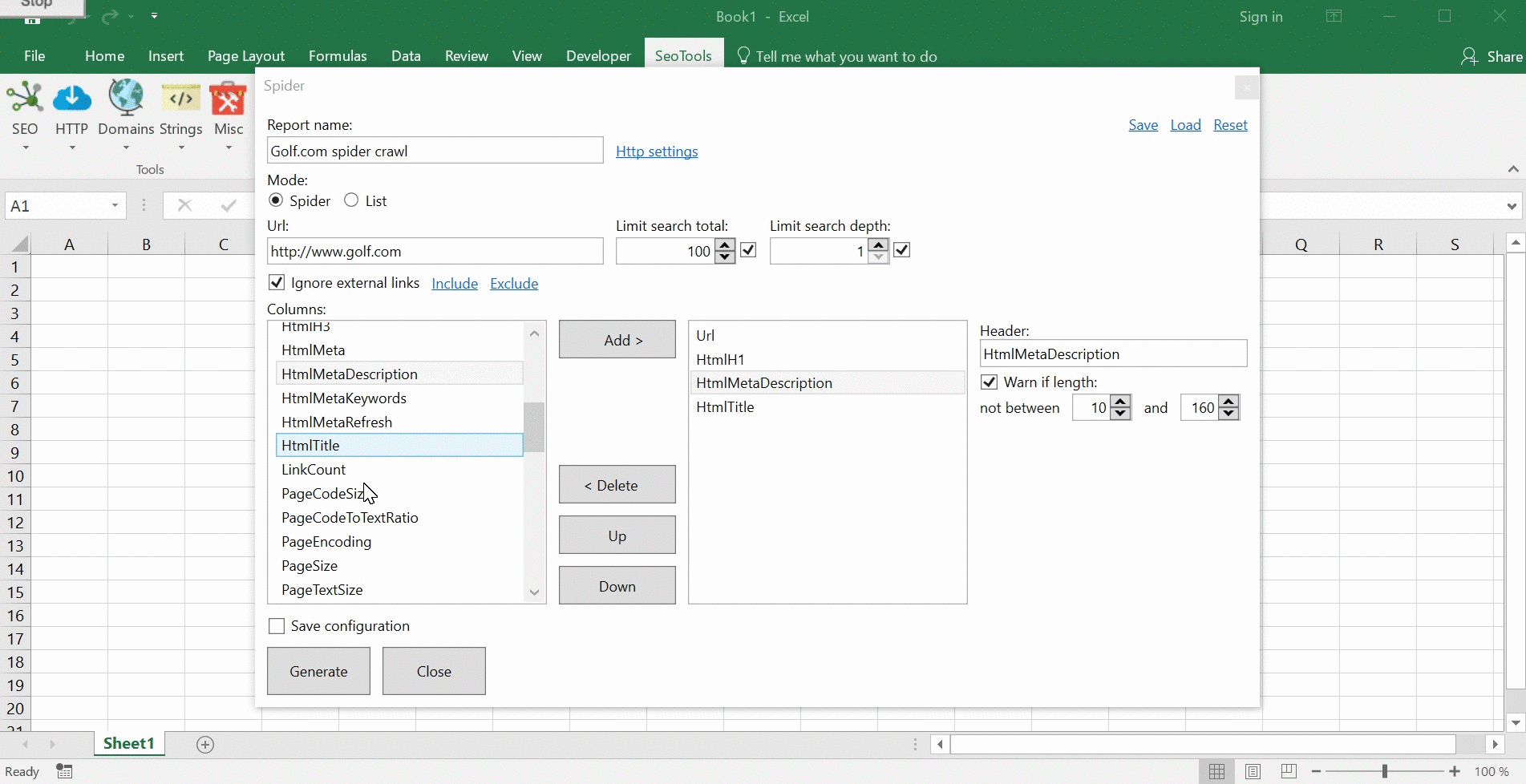Click the macro recording status bar icon

click(65, 771)
